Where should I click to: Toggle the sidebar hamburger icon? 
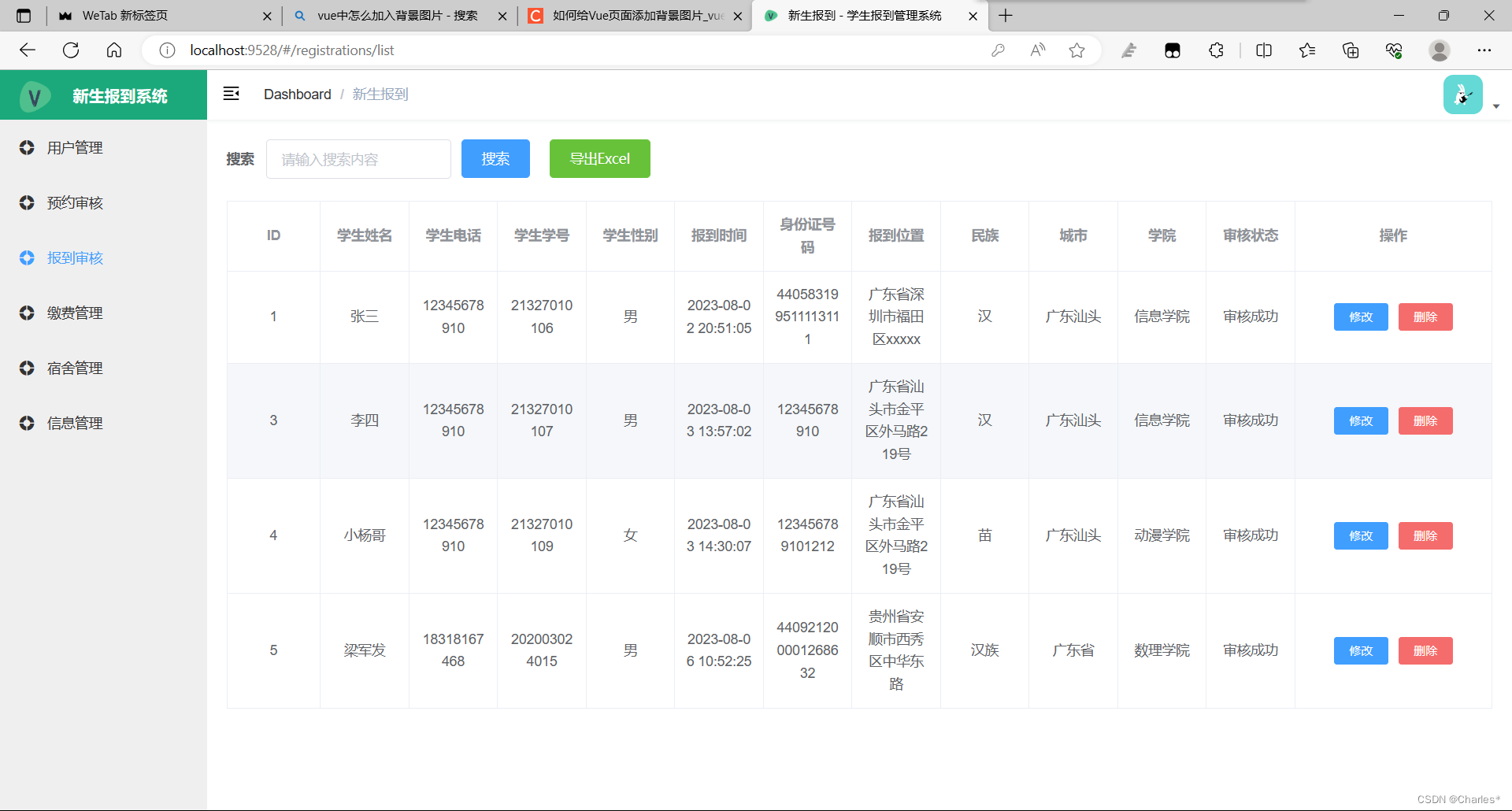231,94
